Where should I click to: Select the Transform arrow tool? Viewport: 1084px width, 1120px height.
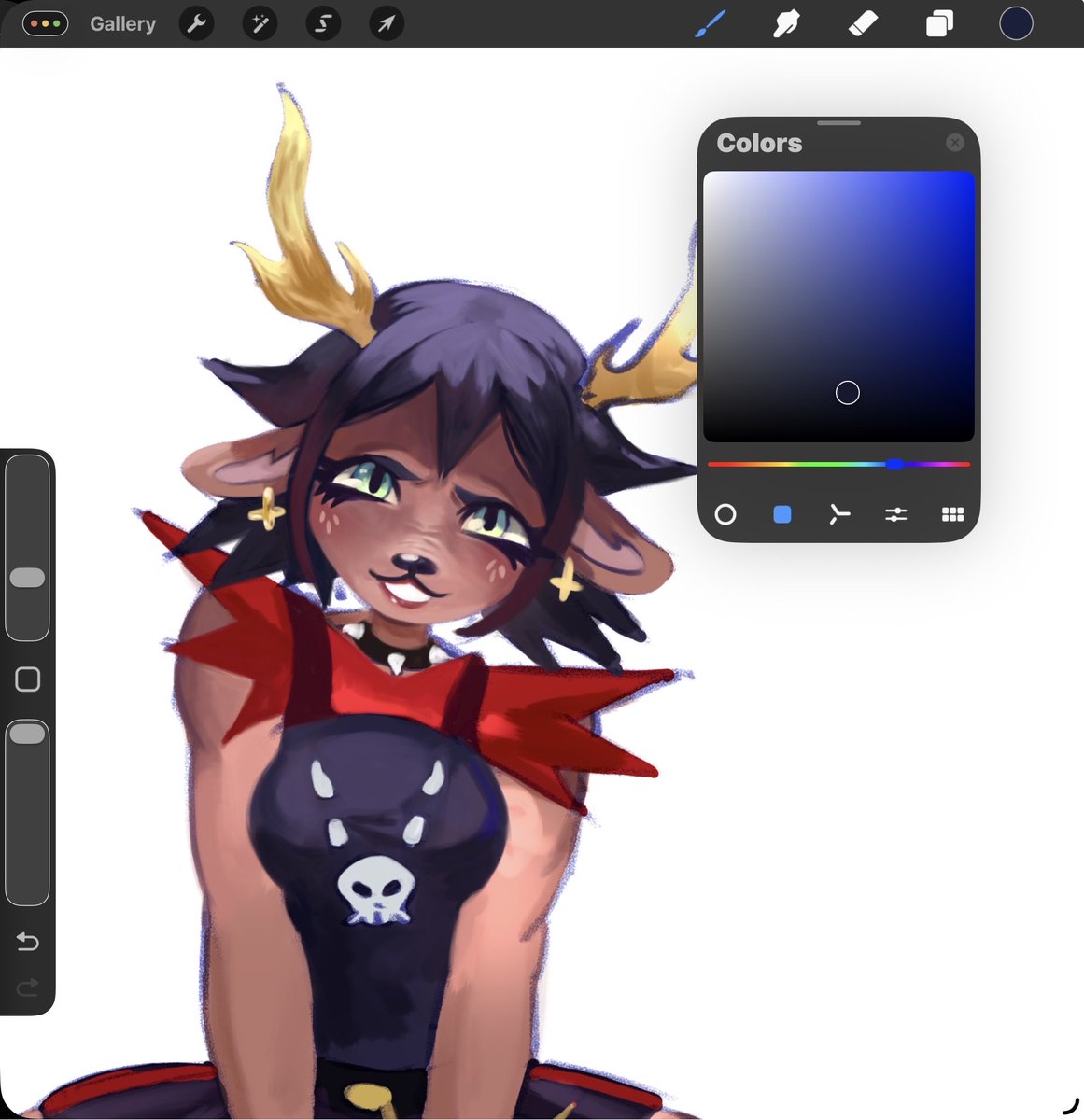(x=387, y=24)
